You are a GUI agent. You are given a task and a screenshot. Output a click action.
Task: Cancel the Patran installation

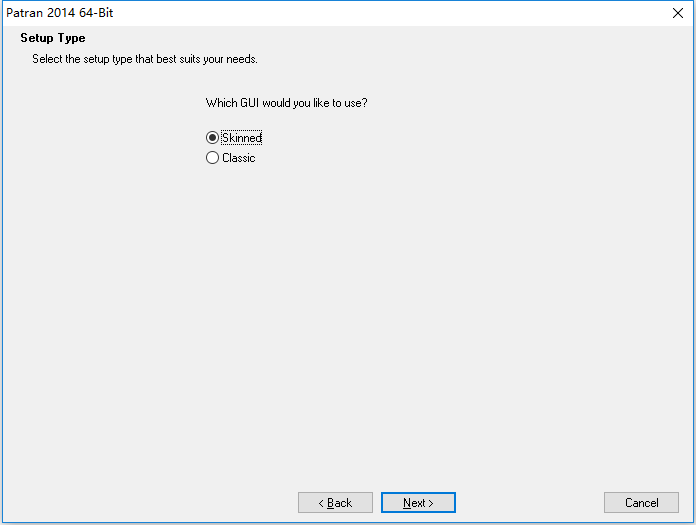coord(641,502)
